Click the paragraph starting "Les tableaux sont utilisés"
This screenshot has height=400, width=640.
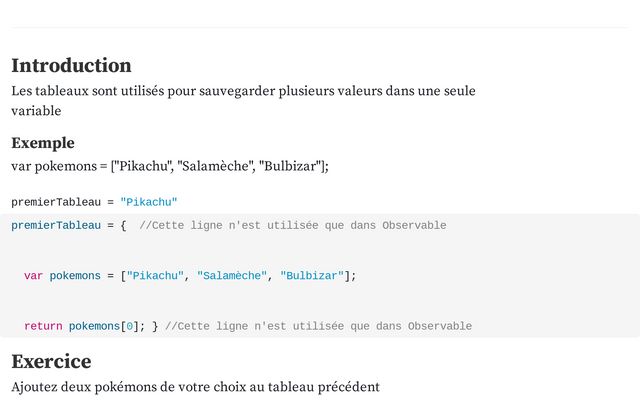243,100
